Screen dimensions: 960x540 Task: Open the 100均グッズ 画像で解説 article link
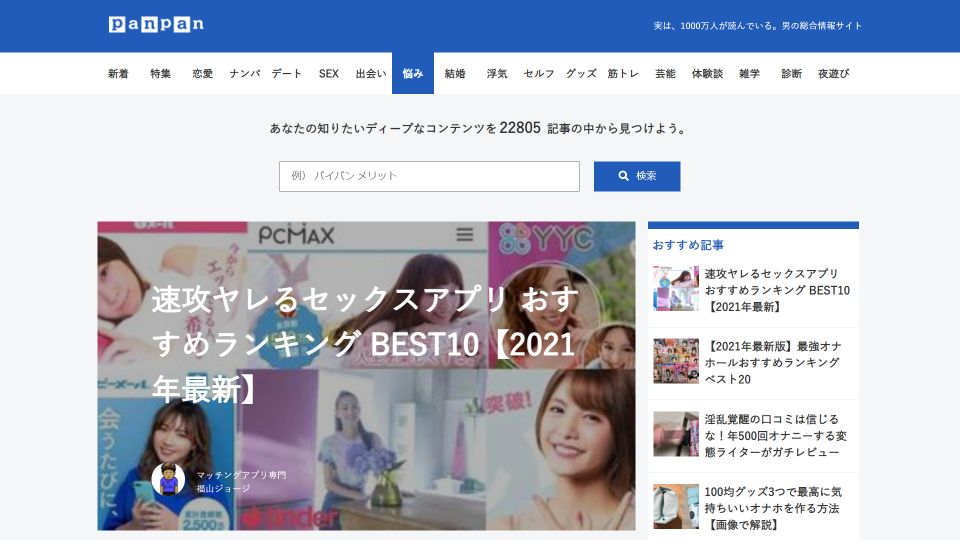775,507
